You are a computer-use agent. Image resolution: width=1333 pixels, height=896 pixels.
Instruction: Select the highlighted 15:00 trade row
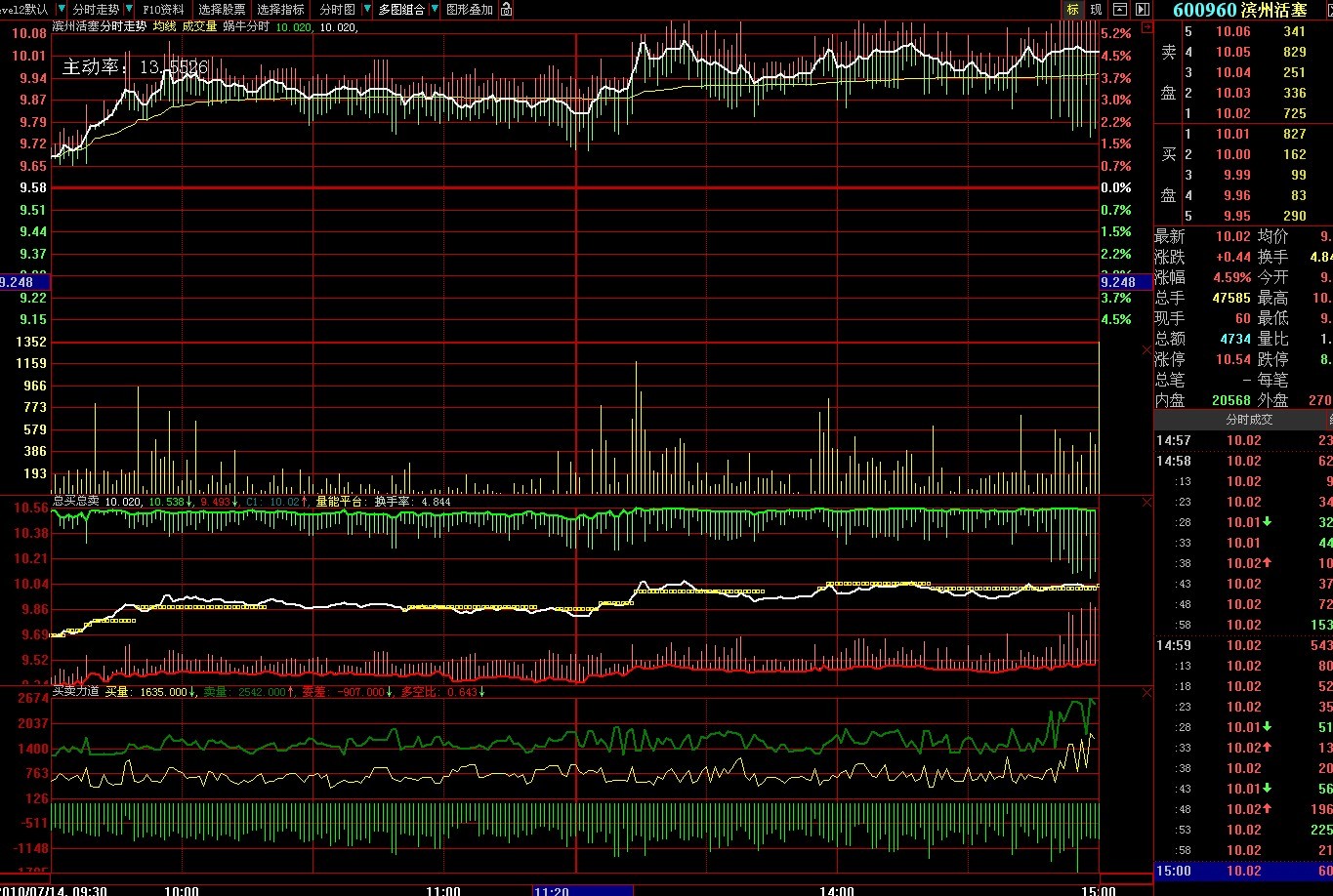(x=1244, y=871)
